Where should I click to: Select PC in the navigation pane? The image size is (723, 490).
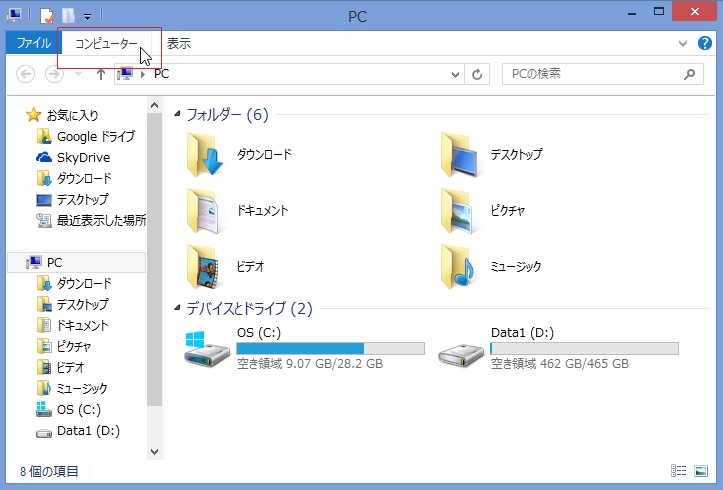(x=77, y=263)
